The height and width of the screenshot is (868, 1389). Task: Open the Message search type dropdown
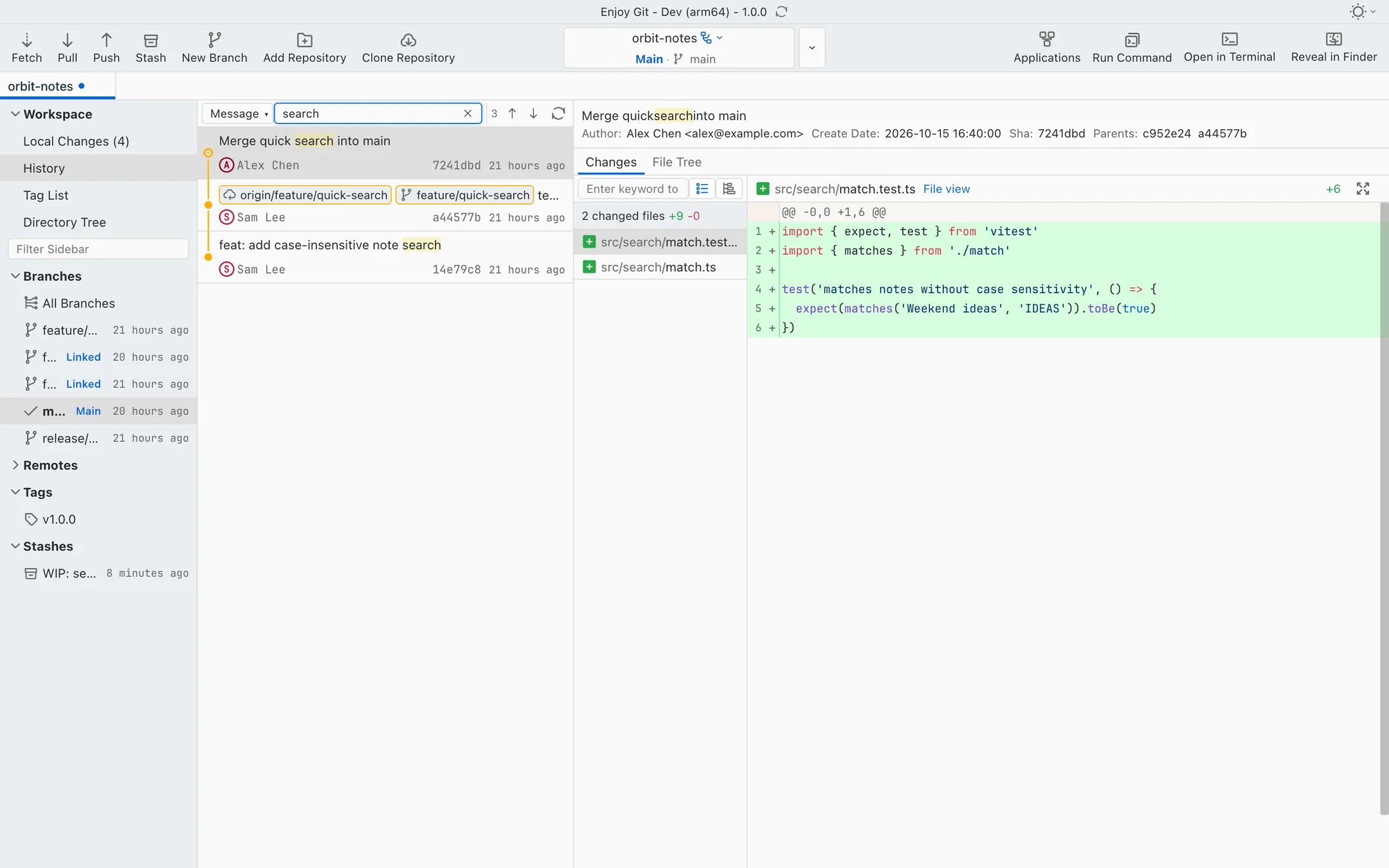(x=238, y=113)
